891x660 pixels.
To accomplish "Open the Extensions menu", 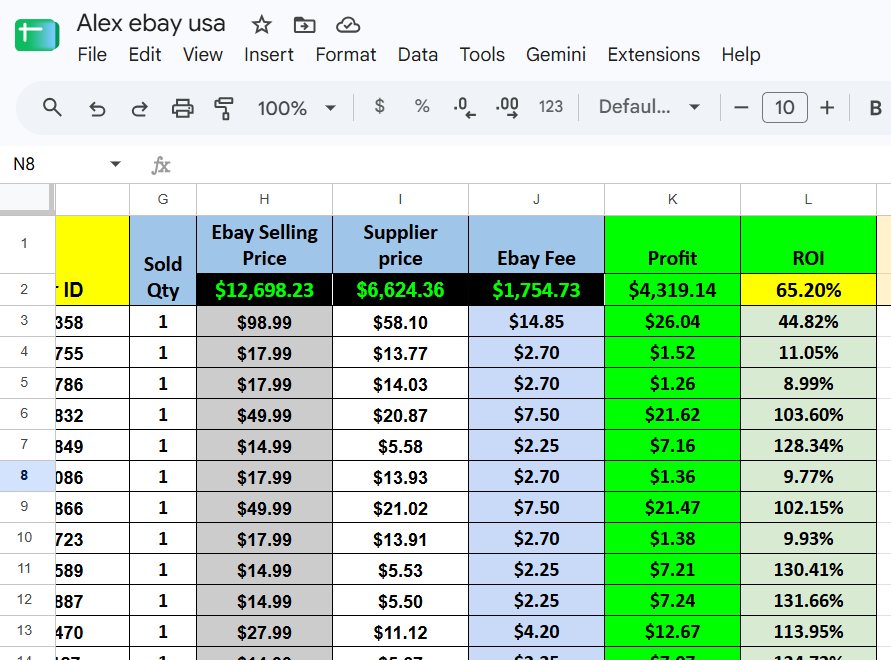I will [653, 55].
